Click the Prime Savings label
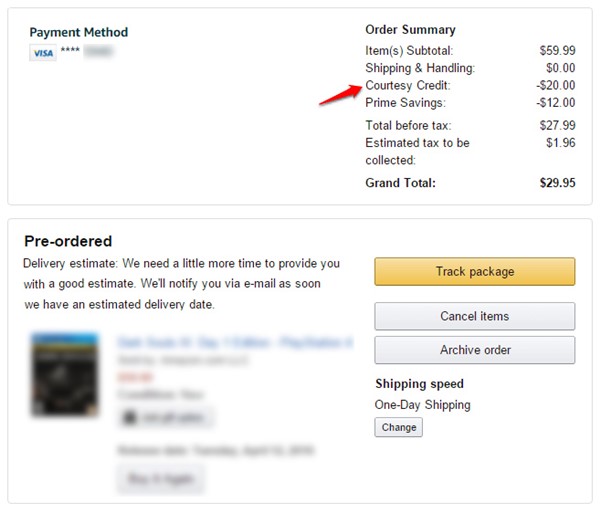 coord(405,103)
